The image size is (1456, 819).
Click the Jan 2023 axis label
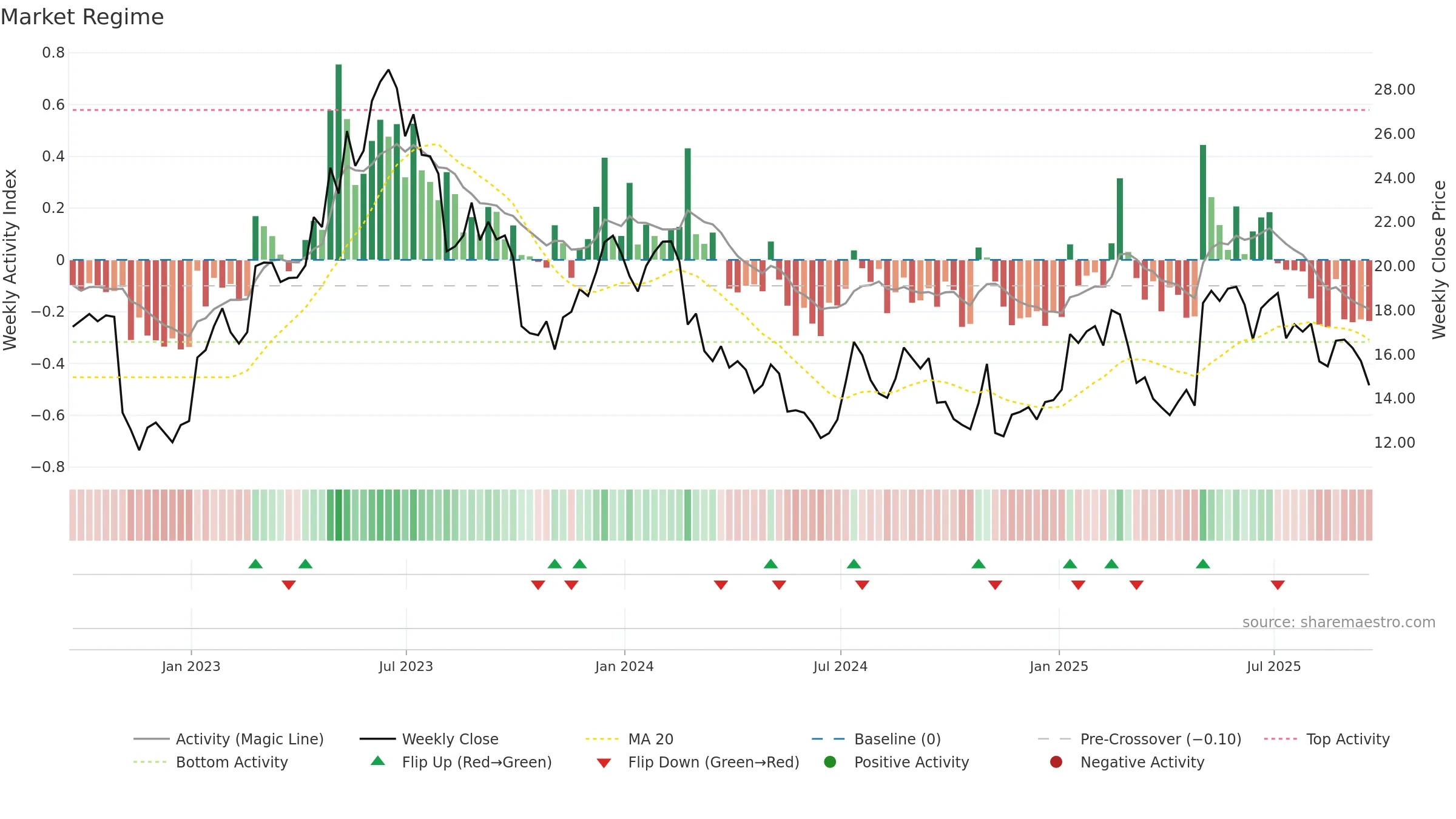point(191,666)
